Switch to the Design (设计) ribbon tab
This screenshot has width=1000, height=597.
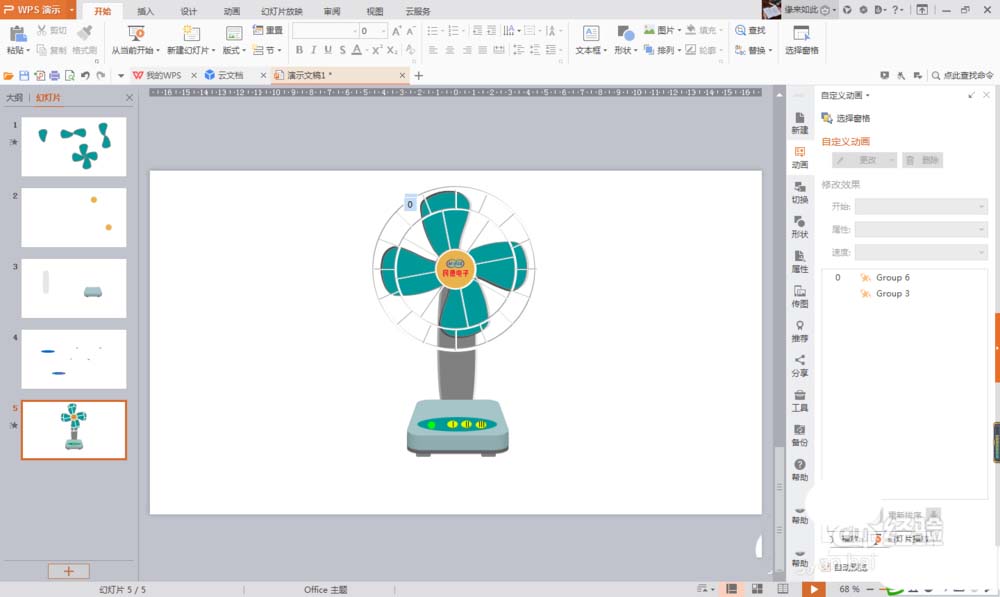tap(189, 11)
